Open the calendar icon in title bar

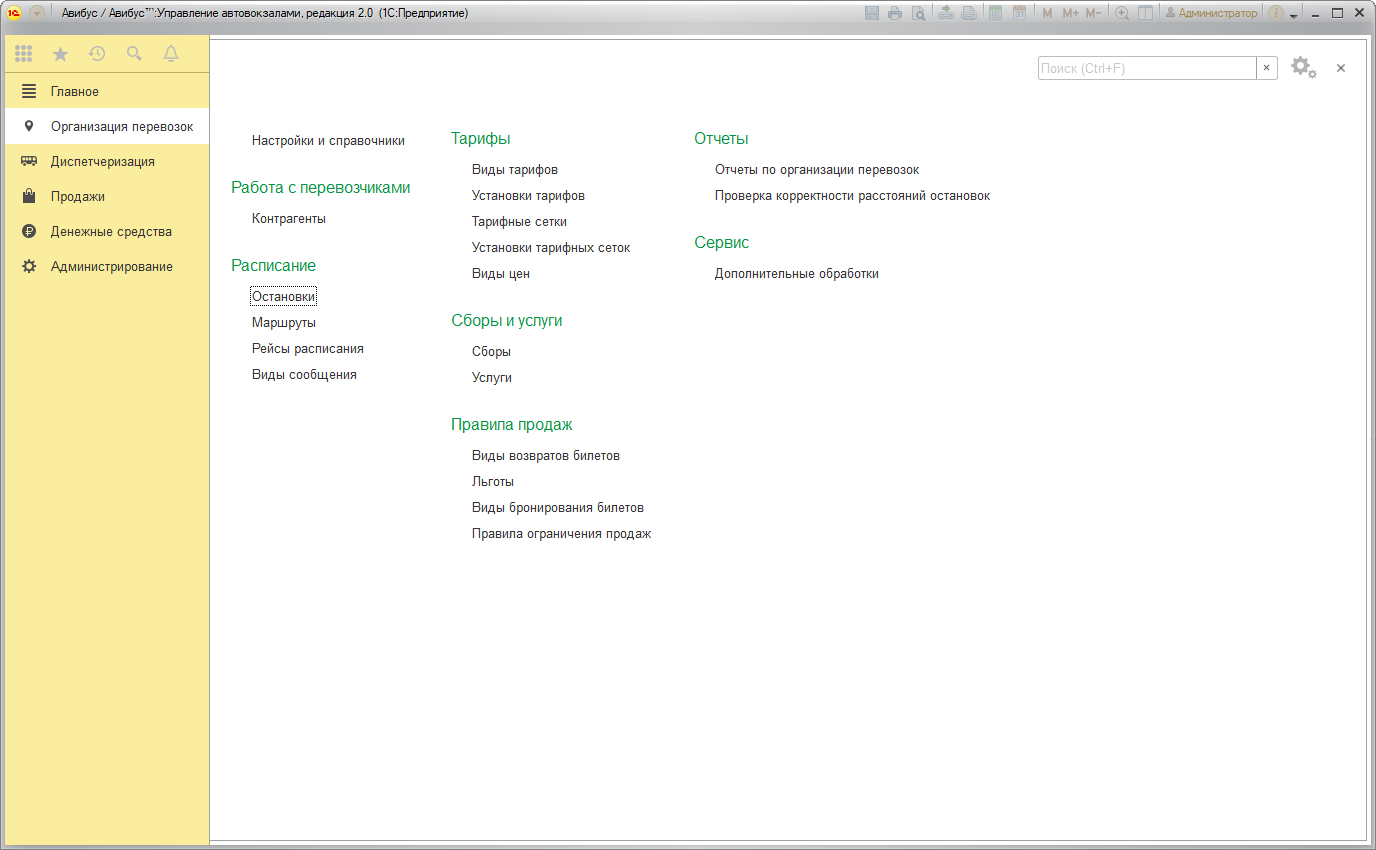click(1019, 13)
